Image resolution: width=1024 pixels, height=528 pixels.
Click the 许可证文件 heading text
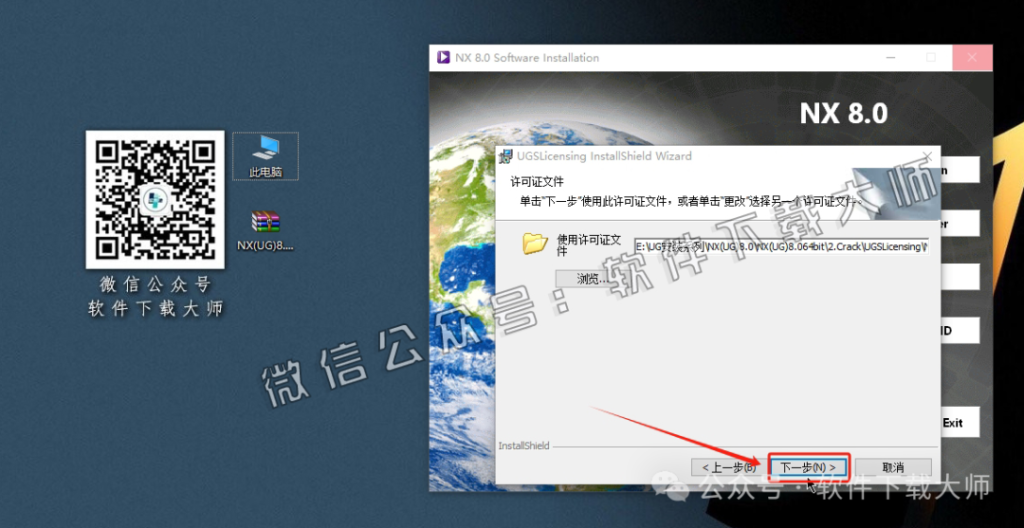pyautogui.click(x=537, y=181)
